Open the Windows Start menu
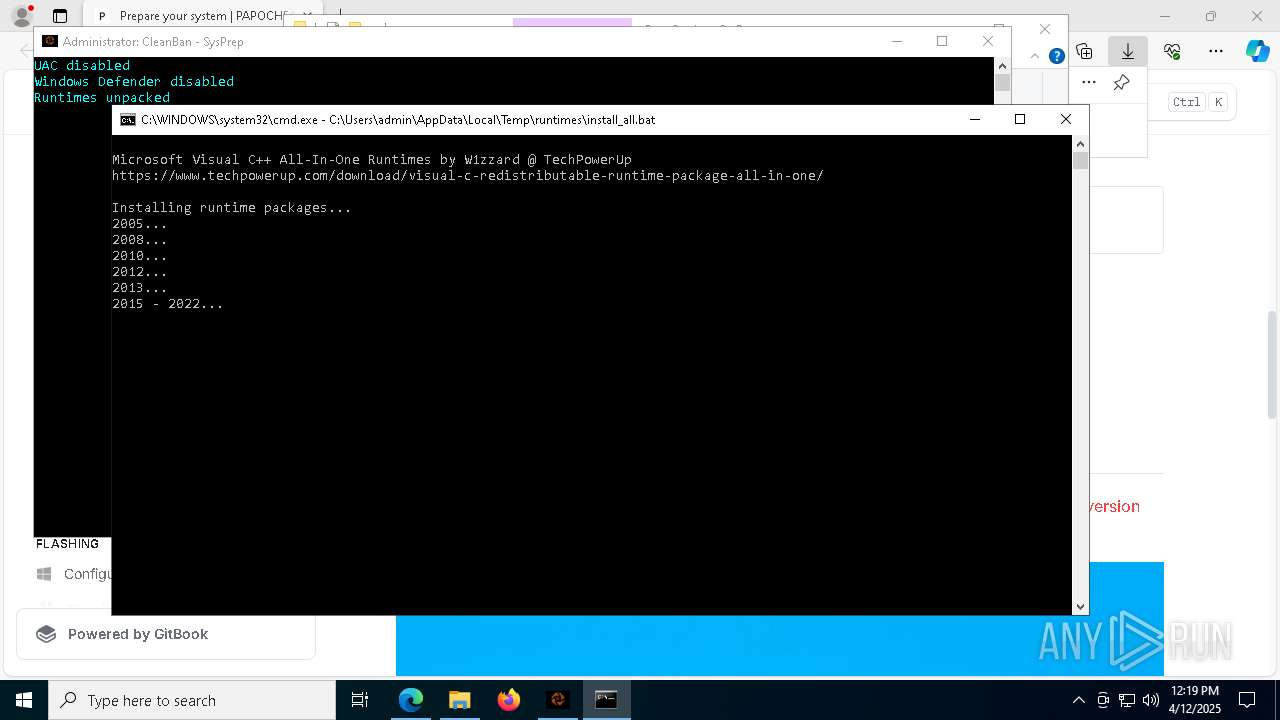 point(24,700)
